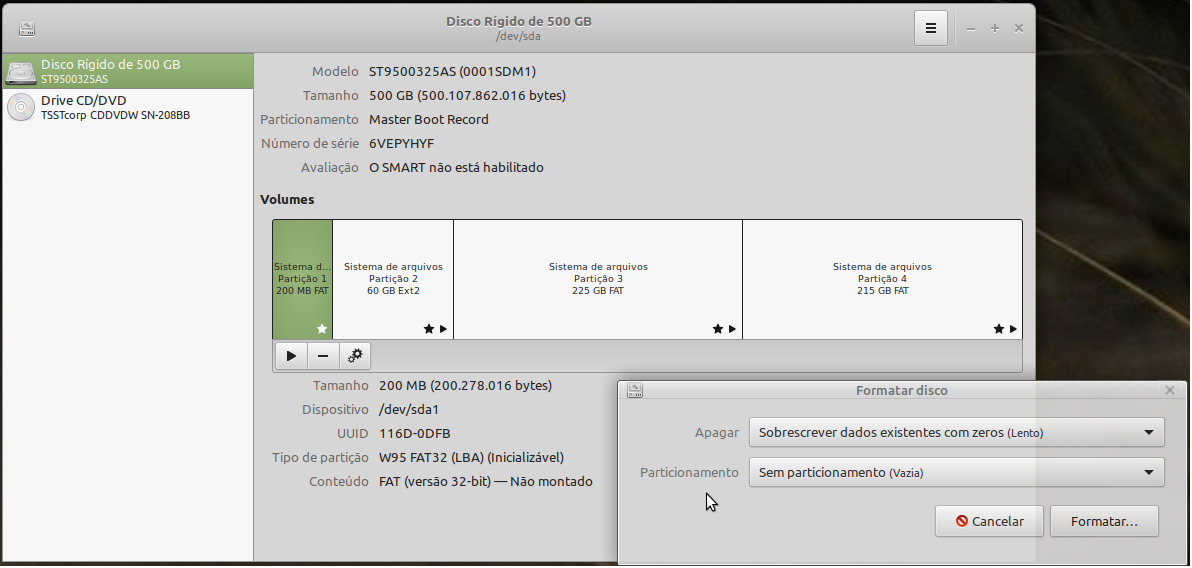
Task: Click the play arrow on Partição 2
Action: [x=443, y=329]
